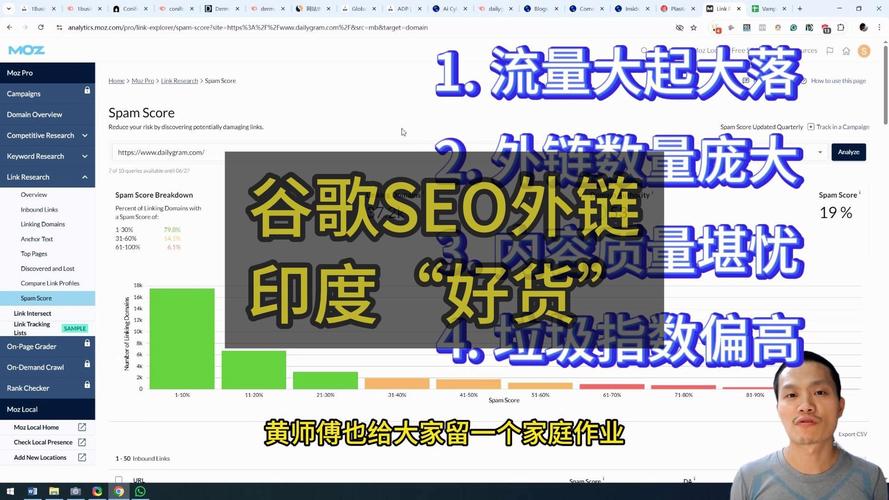This screenshot has height=500, width=889.
Task: Bookmark page with the star icon
Action: (x=693, y=27)
